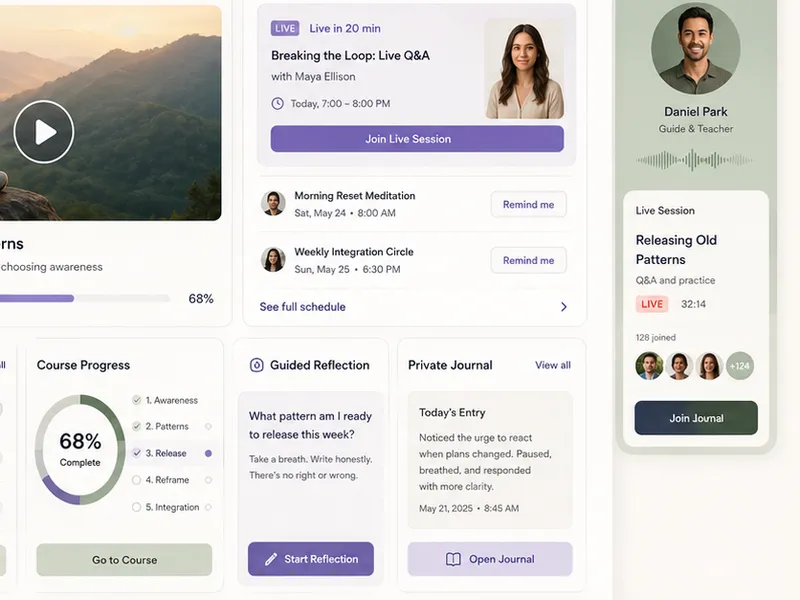The width and height of the screenshot is (800, 600).
Task: Toggle the 2. Patterns checkmark
Action: click(x=137, y=426)
